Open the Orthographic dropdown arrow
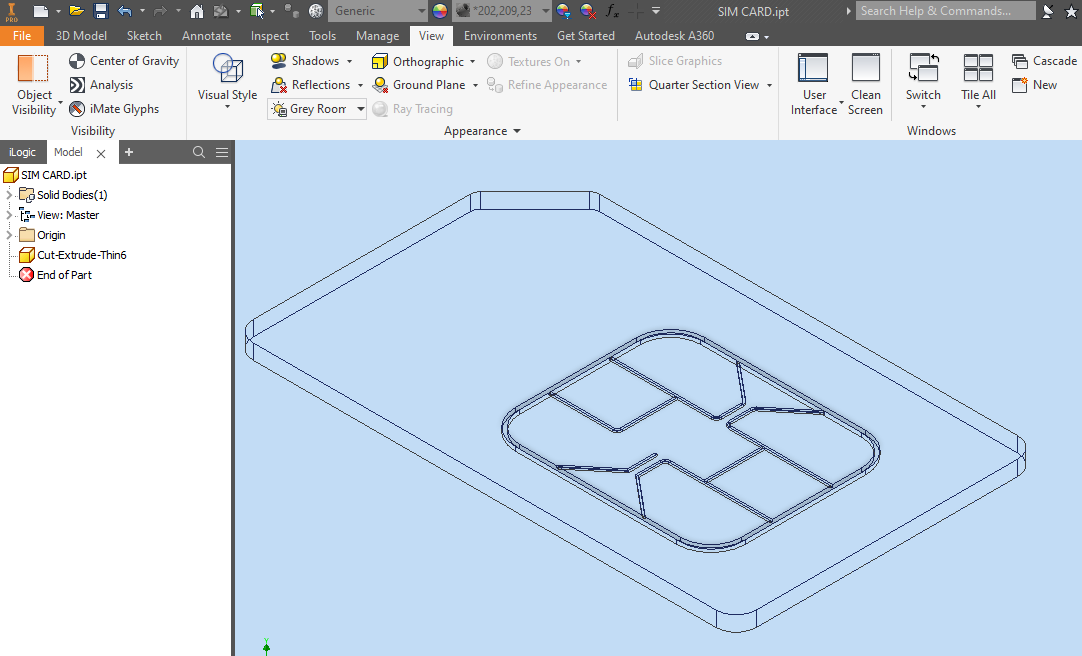 click(x=472, y=62)
